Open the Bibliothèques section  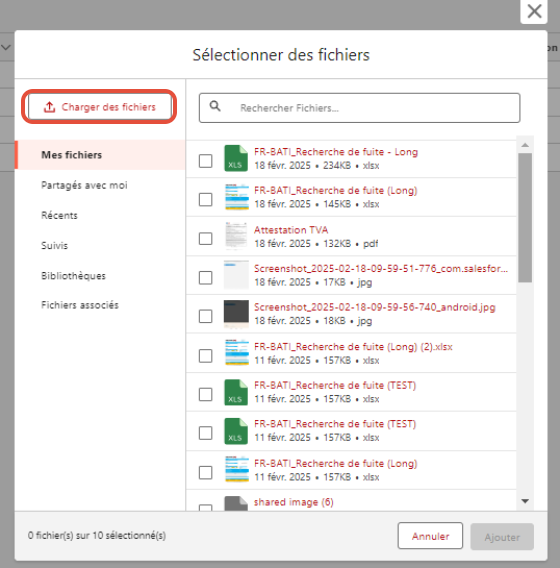(74, 276)
